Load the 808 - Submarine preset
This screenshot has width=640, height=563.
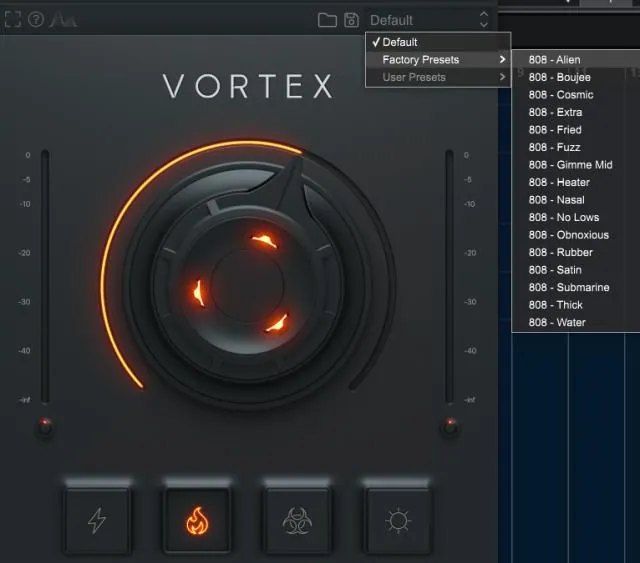pos(568,288)
